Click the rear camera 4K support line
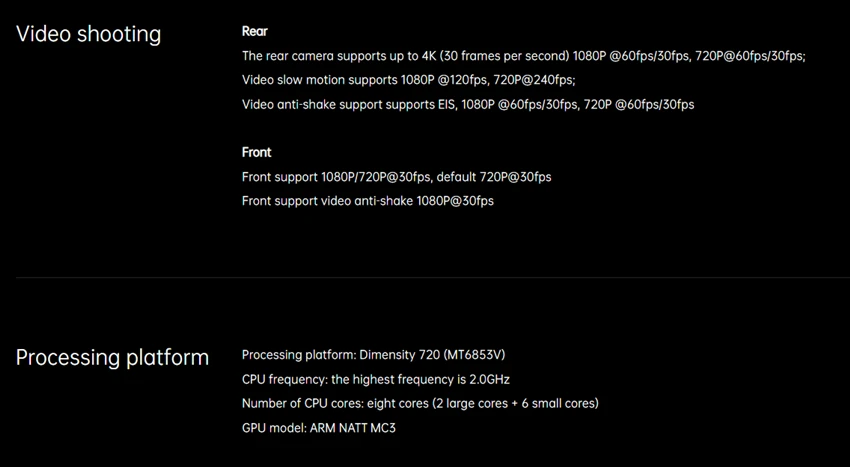The height and width of the screenshot is (467, 850). [523, 56]
